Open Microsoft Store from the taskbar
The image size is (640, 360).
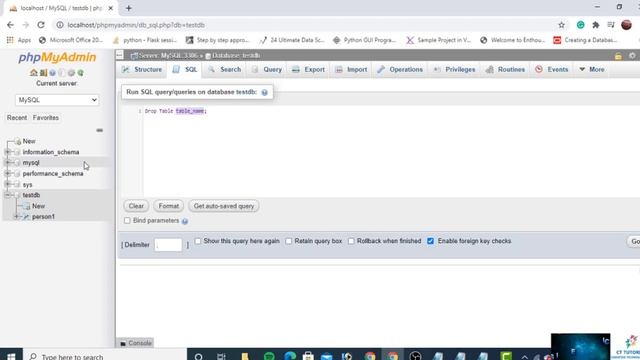pyautogui.click(x=308, y=356)
